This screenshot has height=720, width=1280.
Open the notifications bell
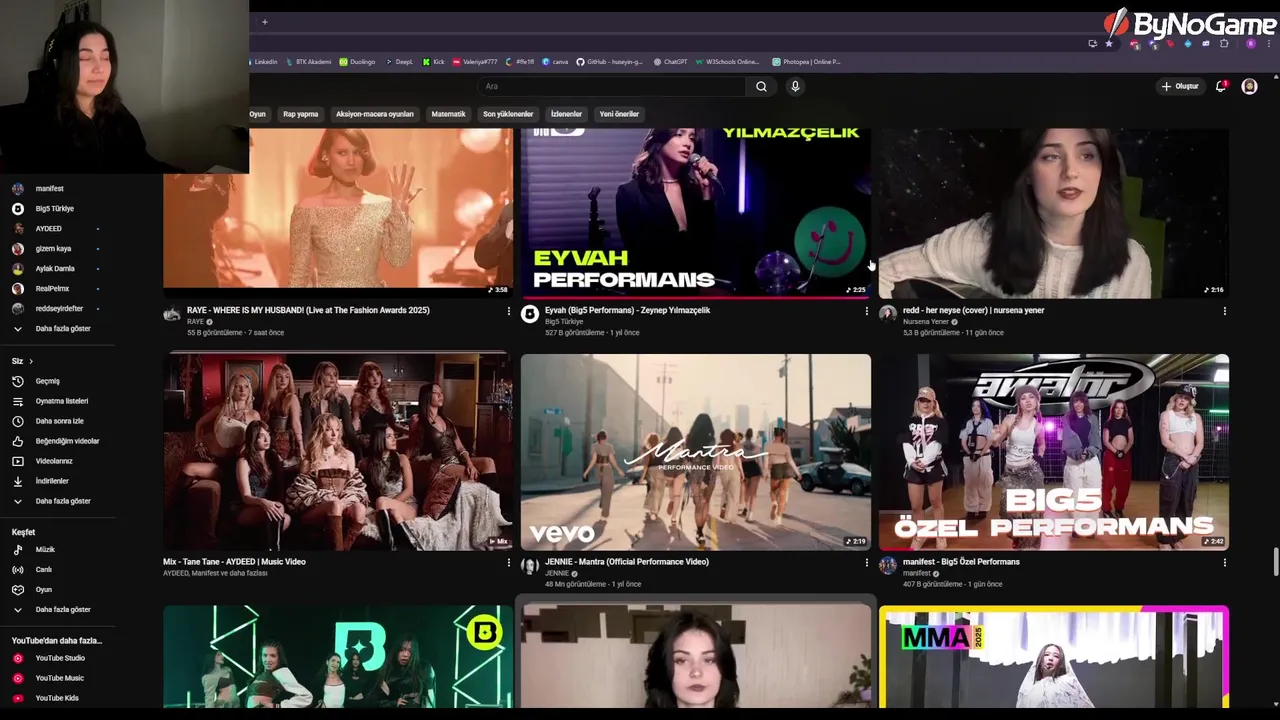[1221, 86]
